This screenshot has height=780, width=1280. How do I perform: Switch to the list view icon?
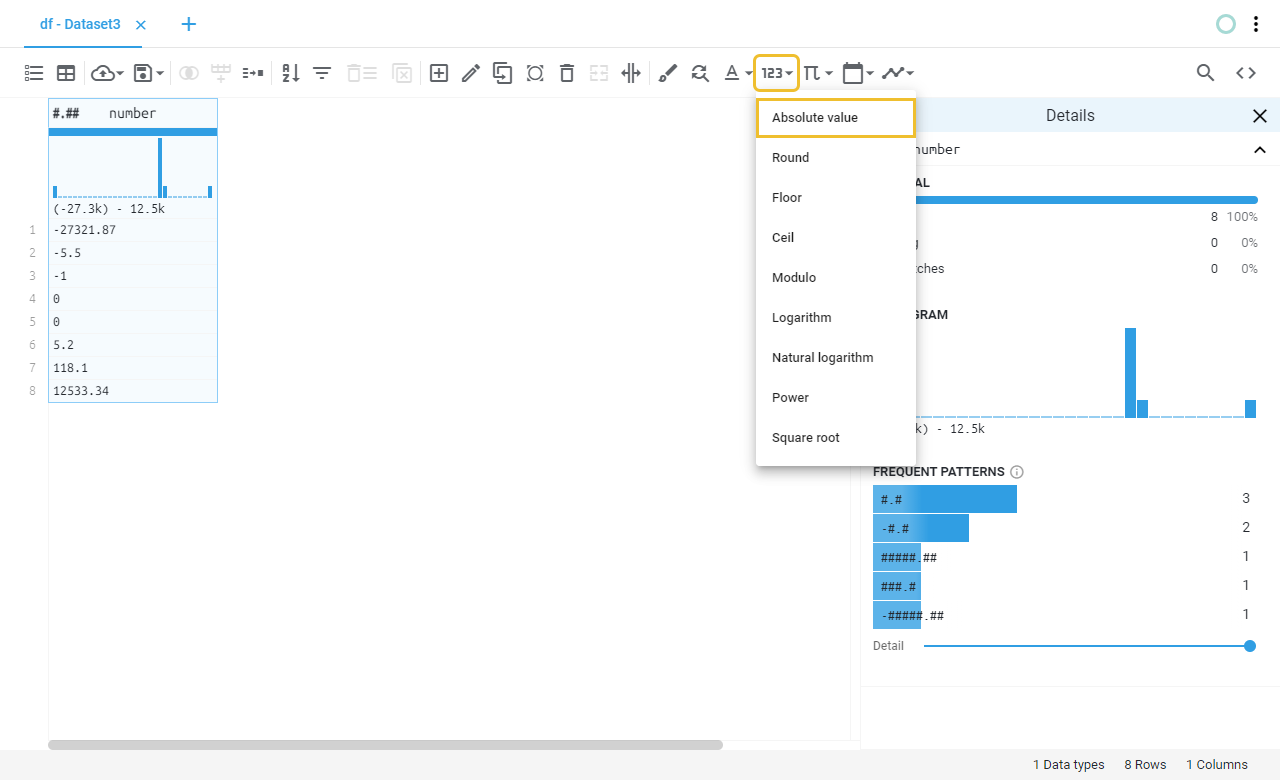(34, 73)
